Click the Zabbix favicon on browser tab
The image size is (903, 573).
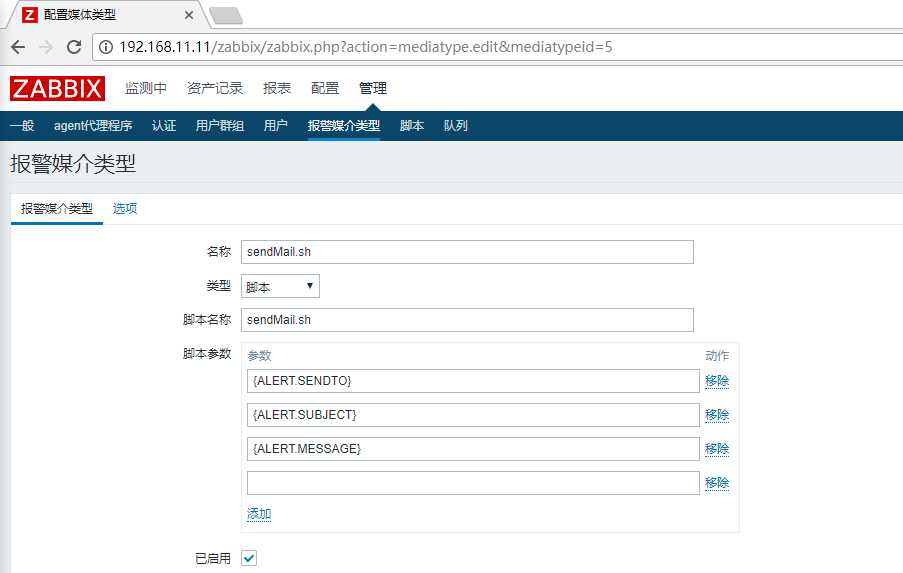point(29,15)
